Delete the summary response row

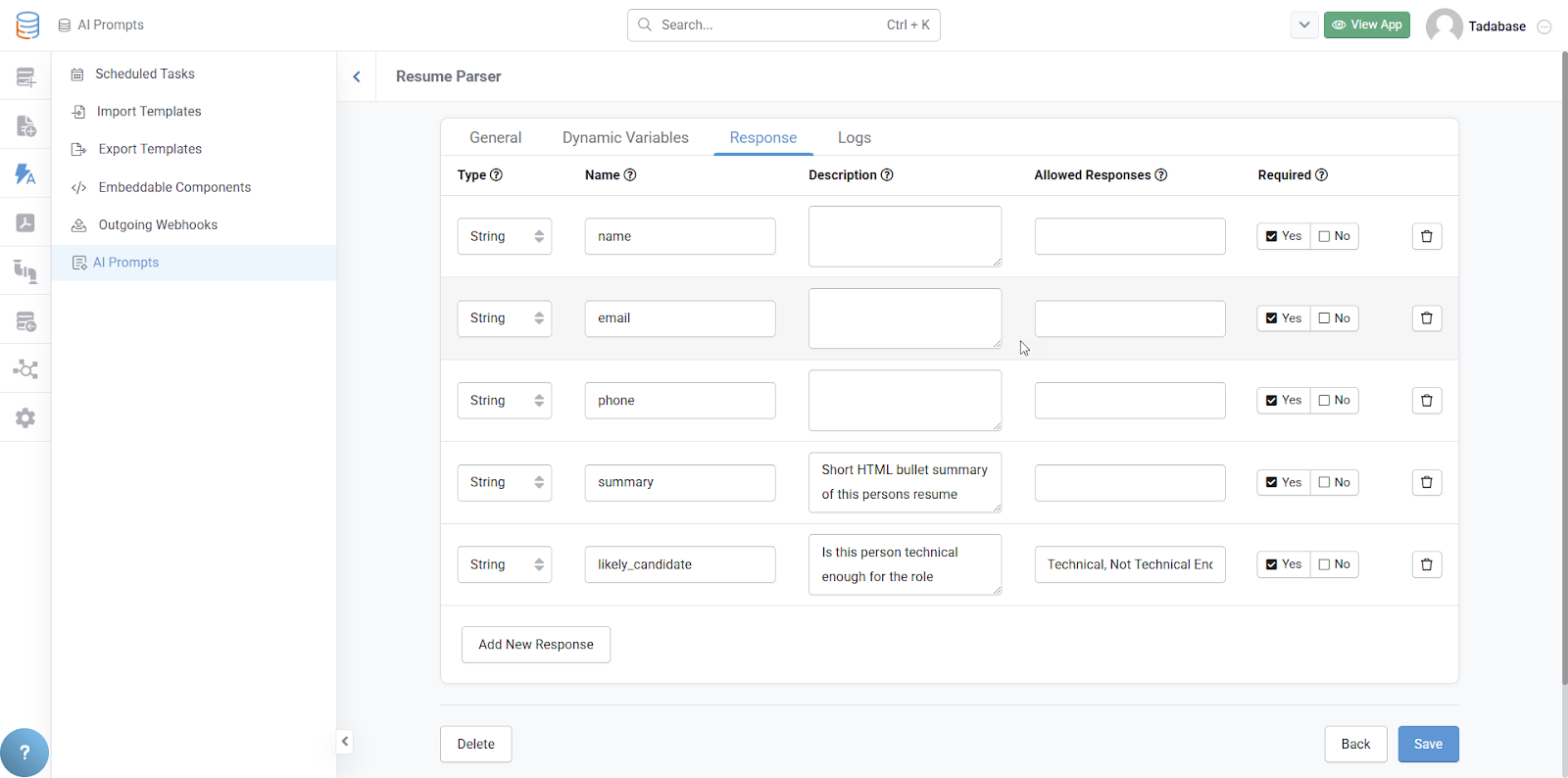point(1427,482)
